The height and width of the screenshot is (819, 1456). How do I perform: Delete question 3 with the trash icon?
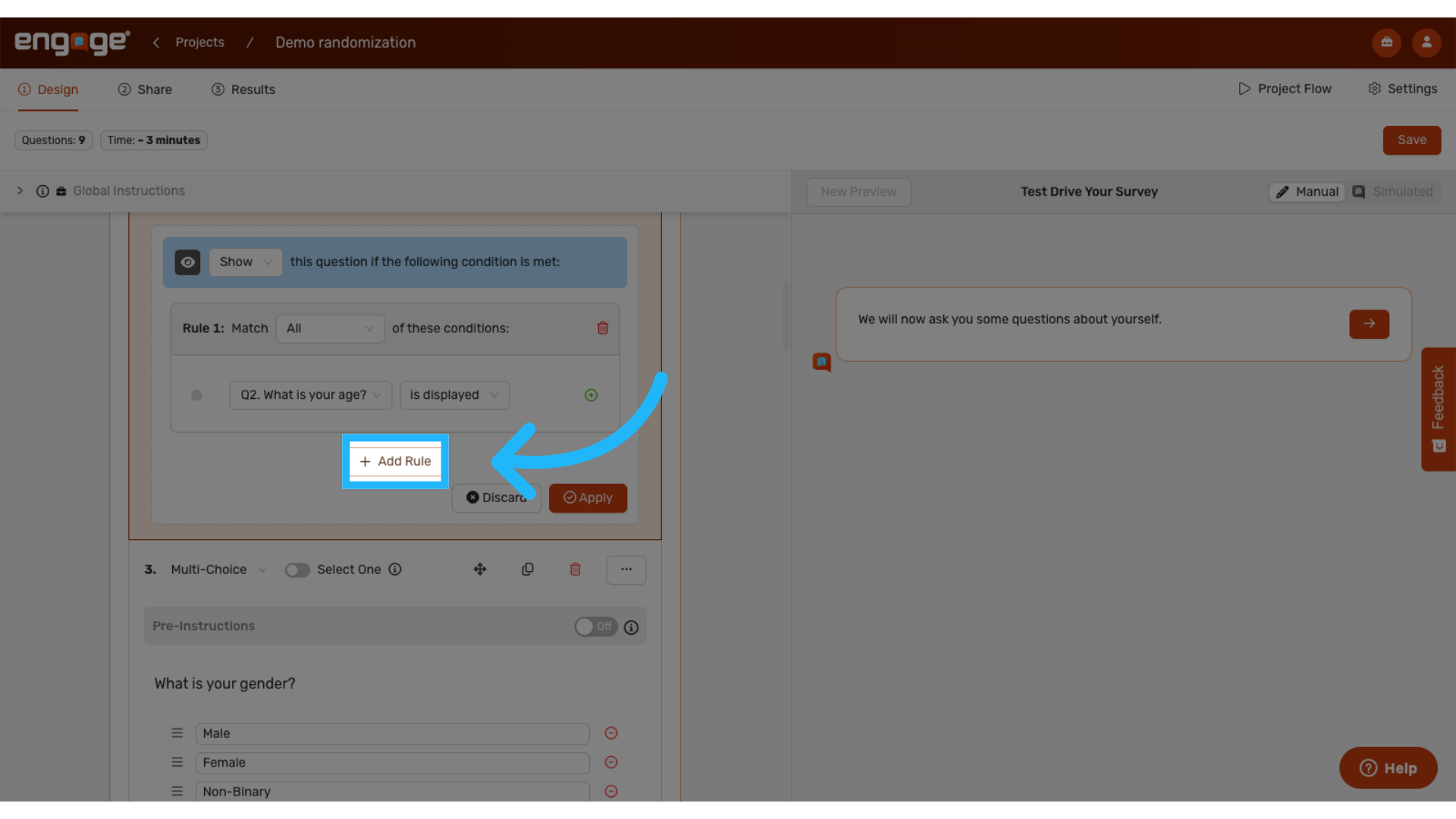576,570
